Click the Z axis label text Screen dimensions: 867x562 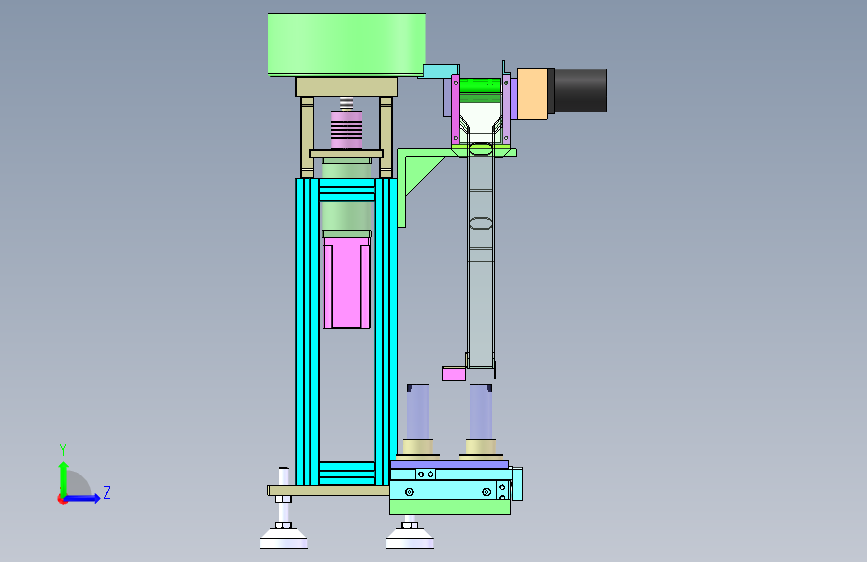click(x=107, y=492)
